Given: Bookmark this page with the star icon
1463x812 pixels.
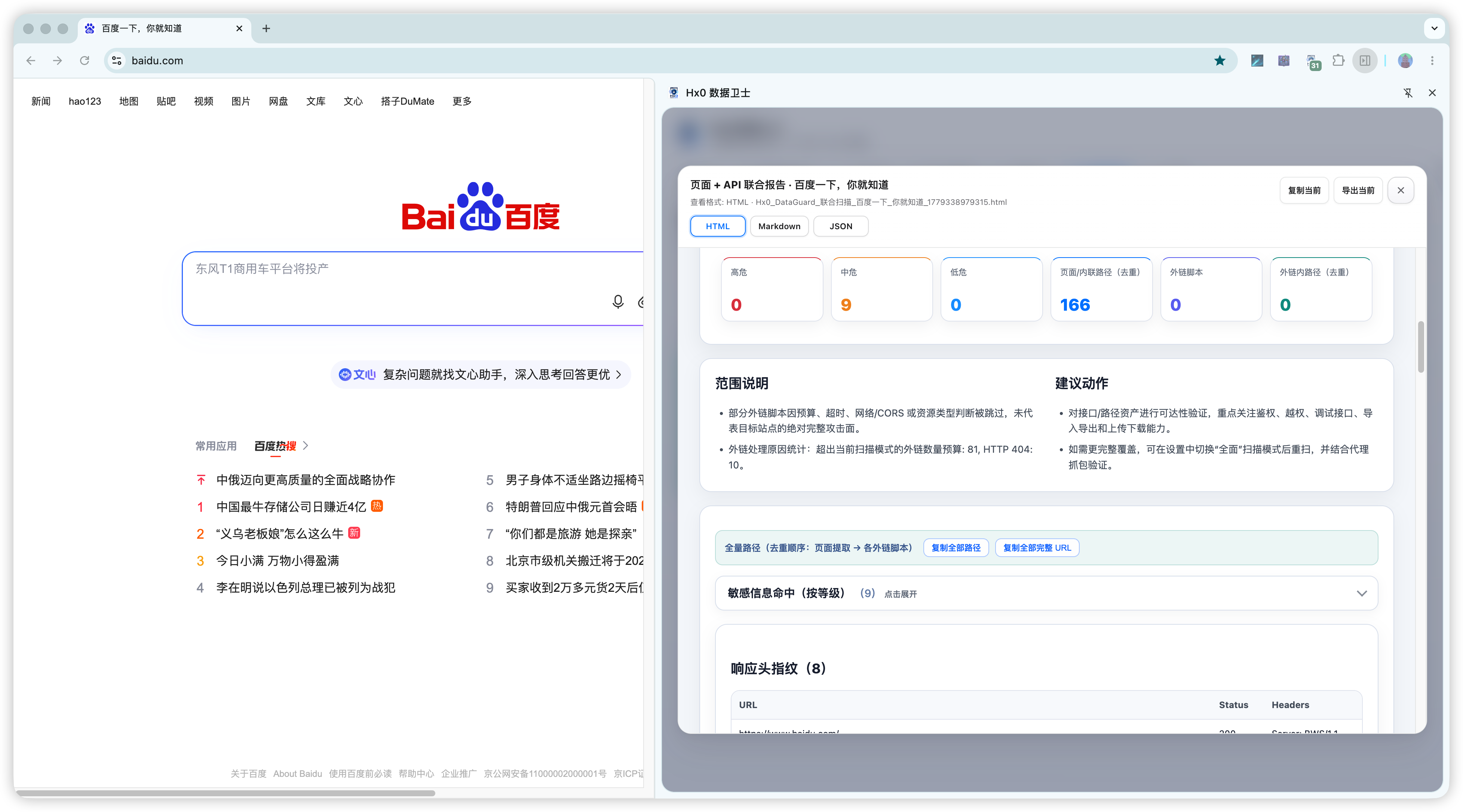Looking at the screenshot, I should coord(1220,60).
